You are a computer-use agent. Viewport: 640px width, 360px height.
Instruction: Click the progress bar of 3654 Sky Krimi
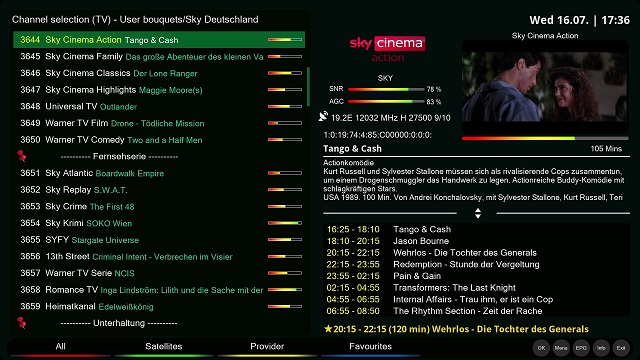coord(285,223)
